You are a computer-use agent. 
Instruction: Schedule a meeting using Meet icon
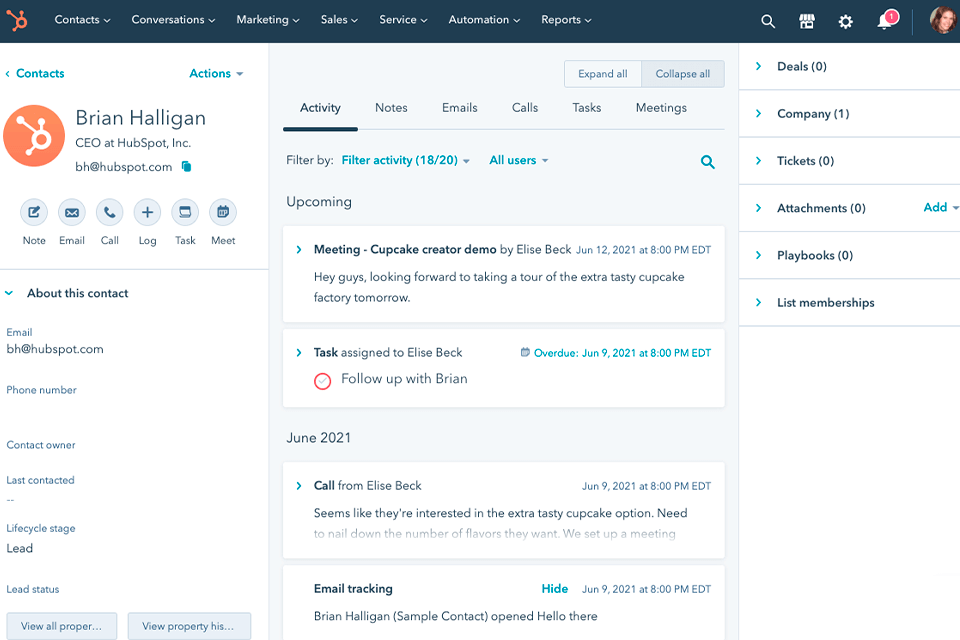coord(223,213)
